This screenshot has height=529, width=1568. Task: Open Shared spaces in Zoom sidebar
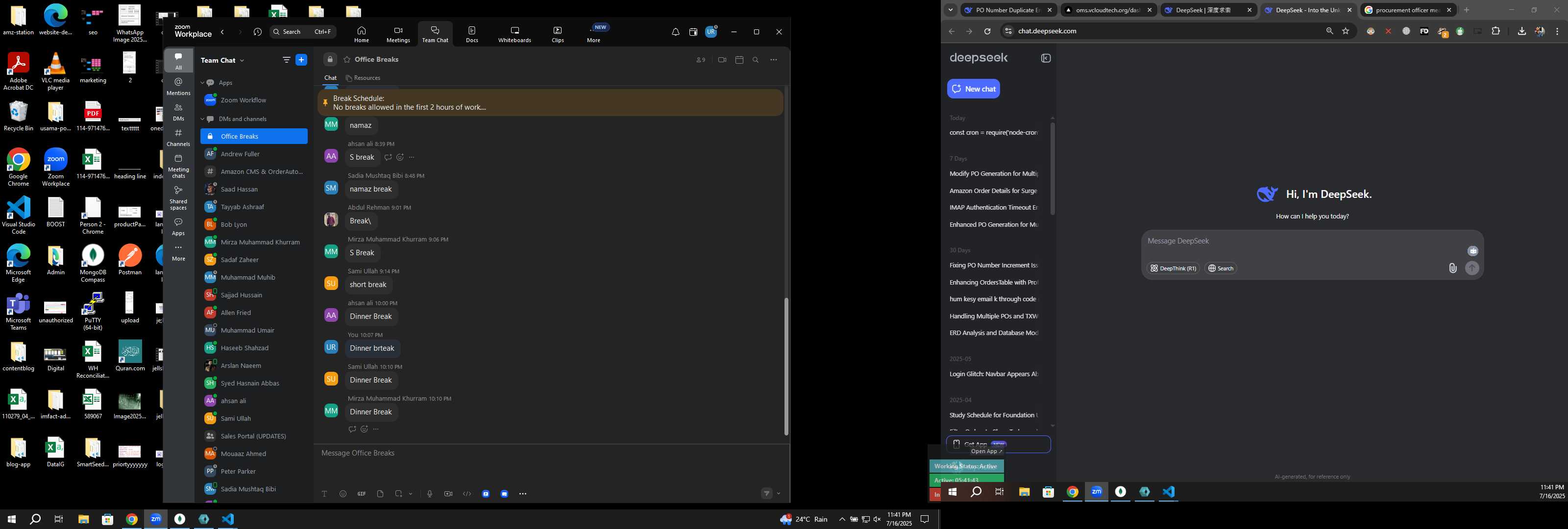(x=178, y=198)
